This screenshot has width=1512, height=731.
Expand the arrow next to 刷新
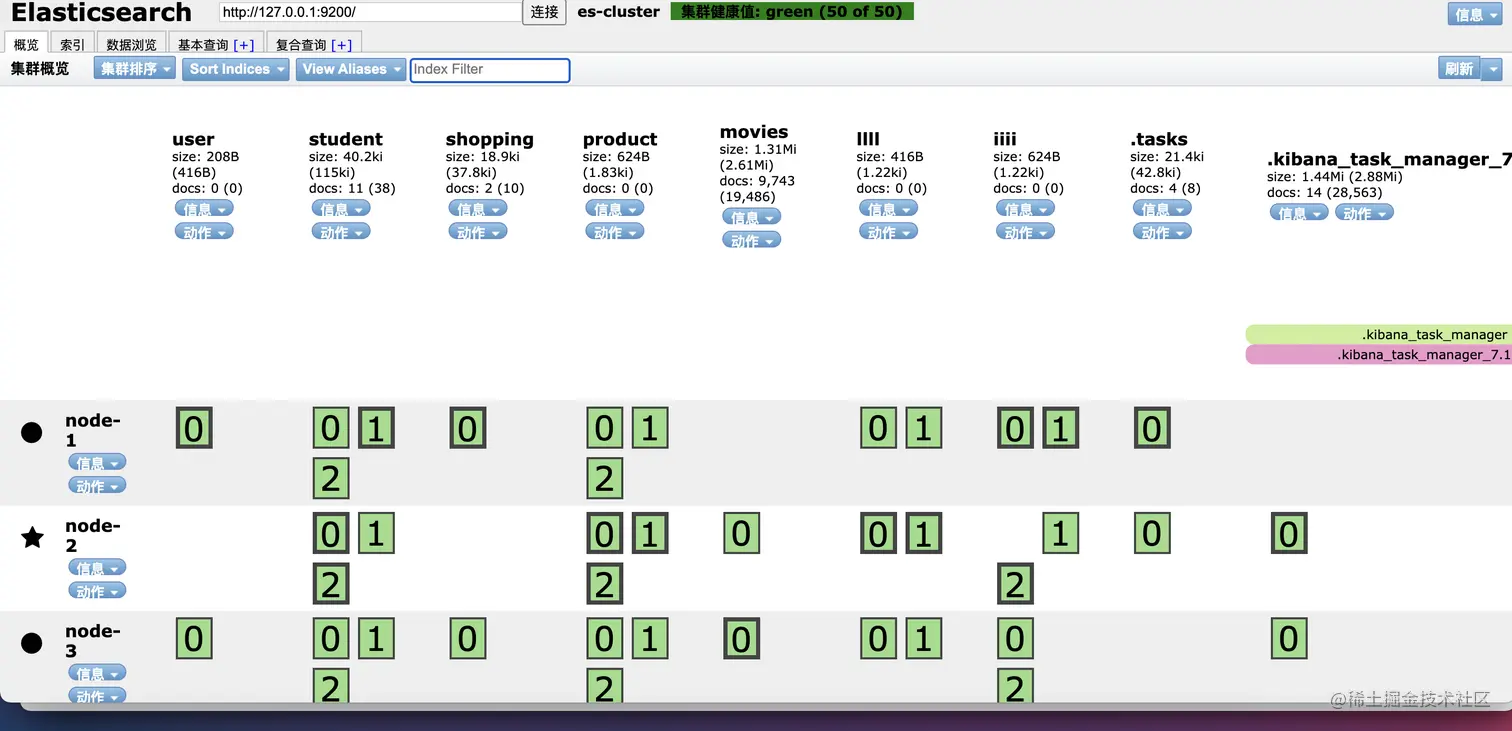tap(1492, 69)
